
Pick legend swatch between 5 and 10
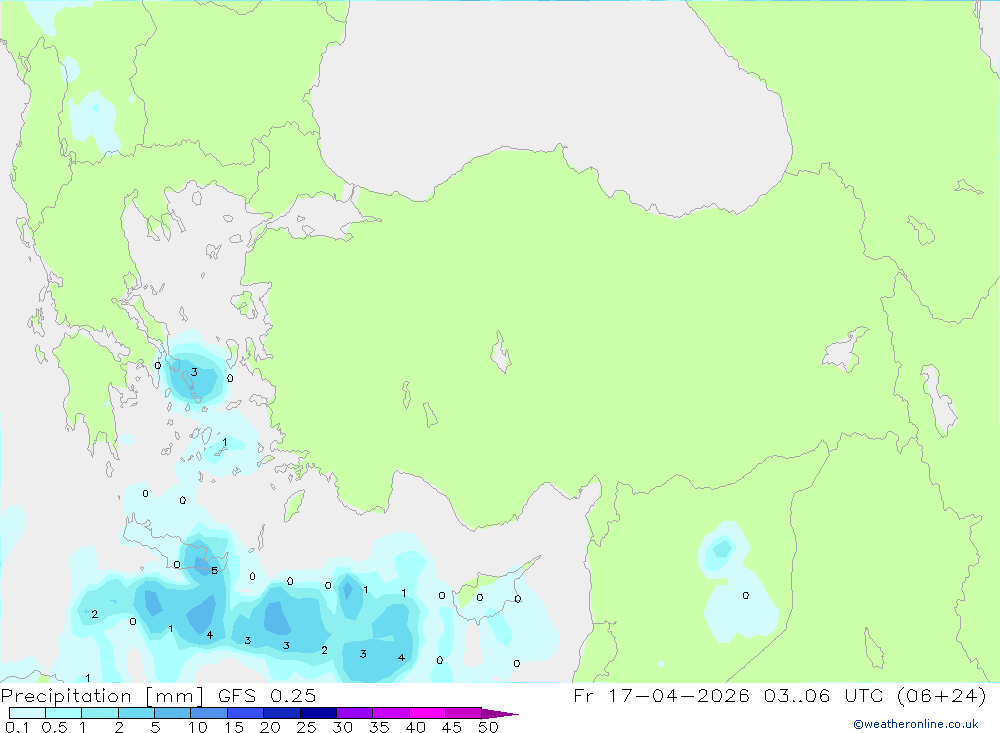coord(173,713)
